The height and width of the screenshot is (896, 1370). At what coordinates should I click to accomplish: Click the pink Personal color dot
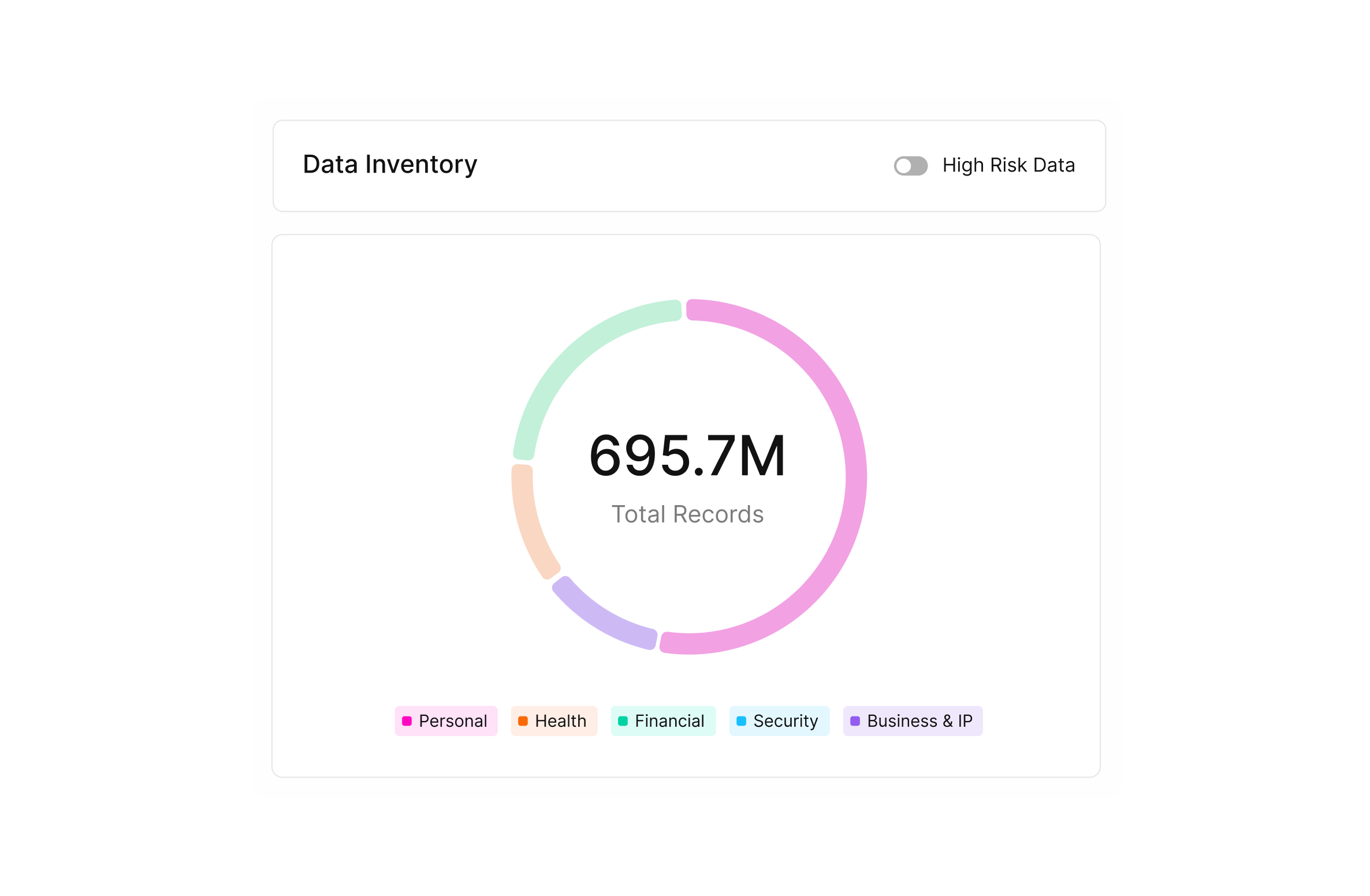(407, 721)
